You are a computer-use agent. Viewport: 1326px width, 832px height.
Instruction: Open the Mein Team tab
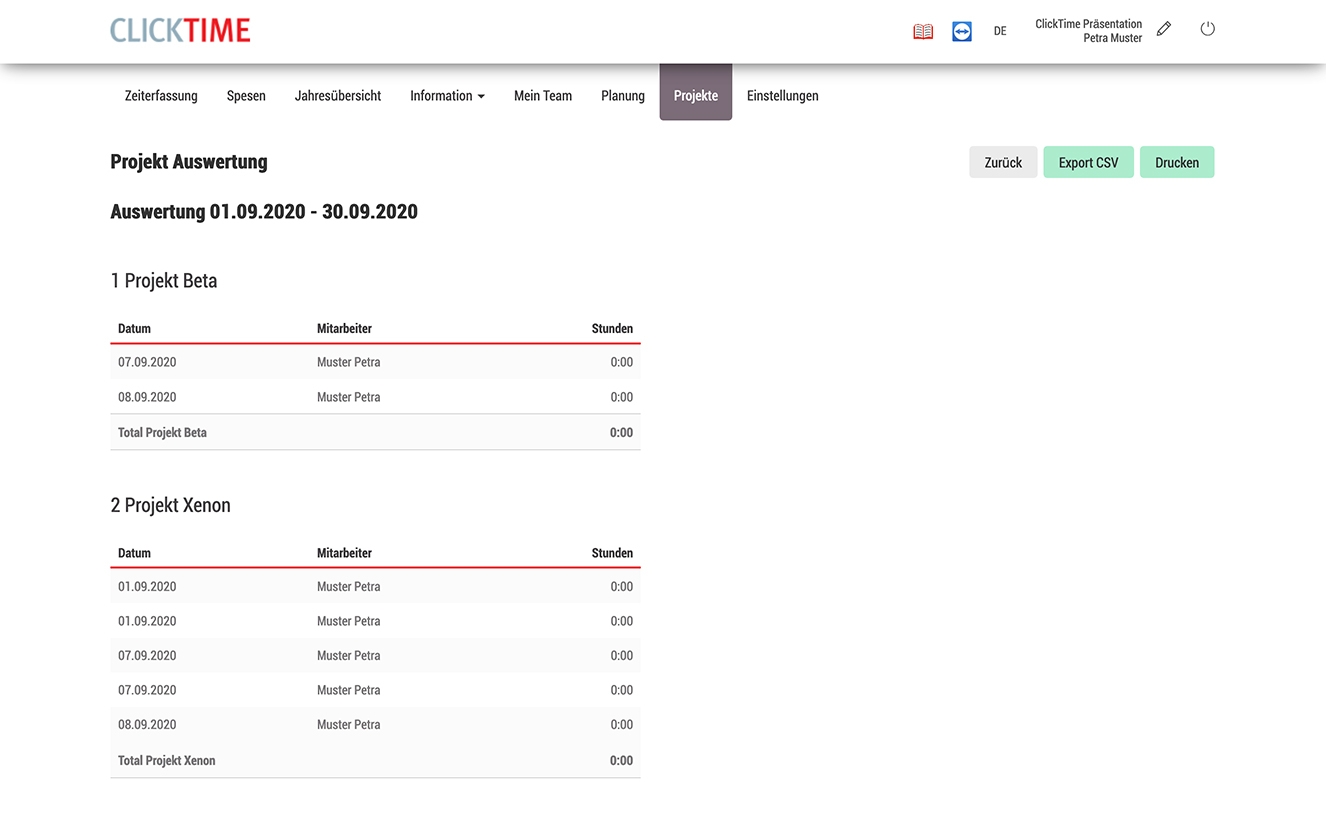click(x=543, y=96)
